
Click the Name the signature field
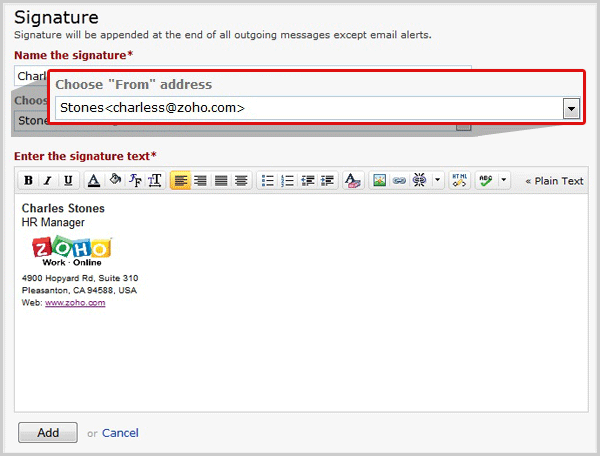pos(30,75)
